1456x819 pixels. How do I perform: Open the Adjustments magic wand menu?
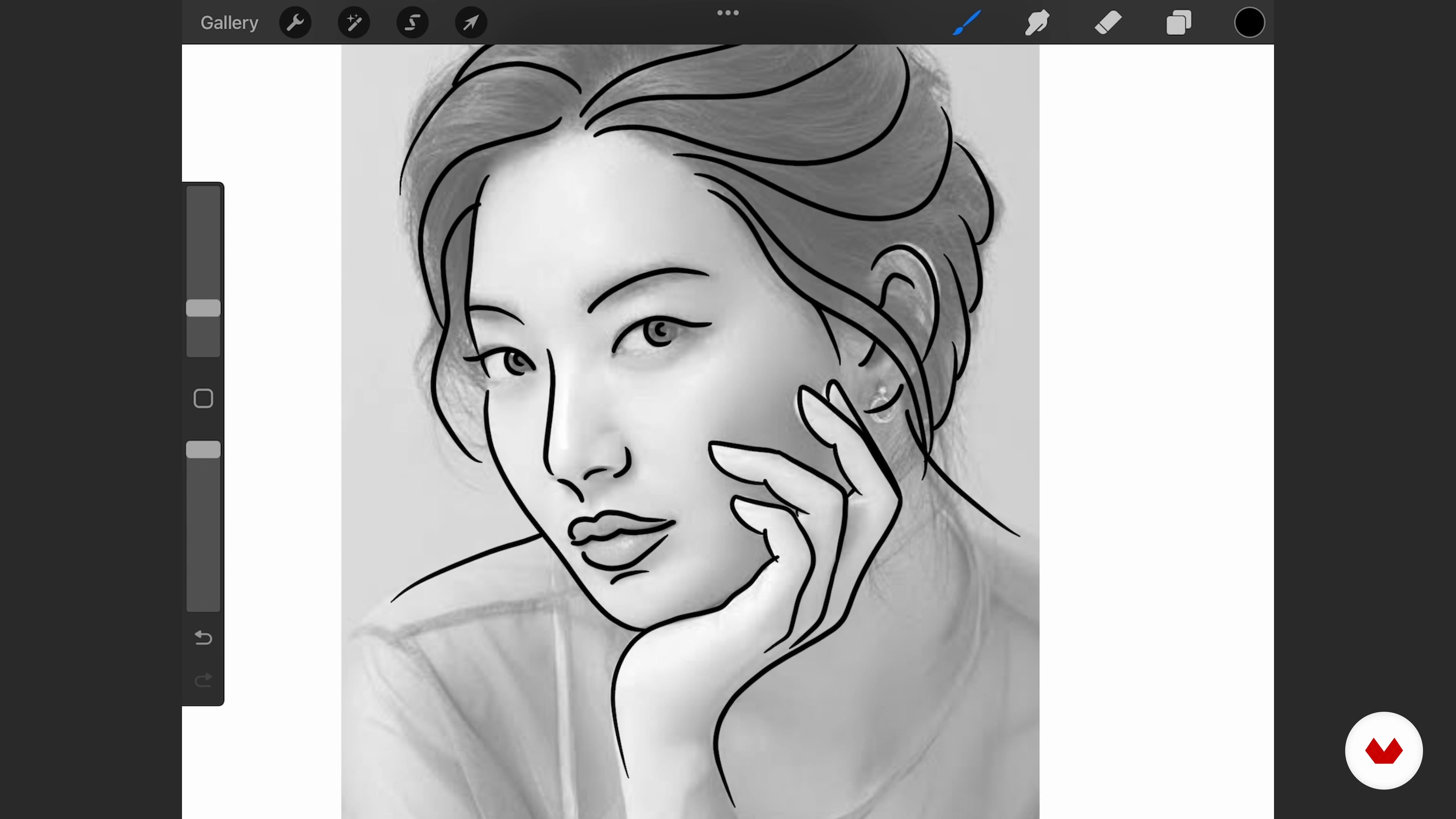pos(354,23)
